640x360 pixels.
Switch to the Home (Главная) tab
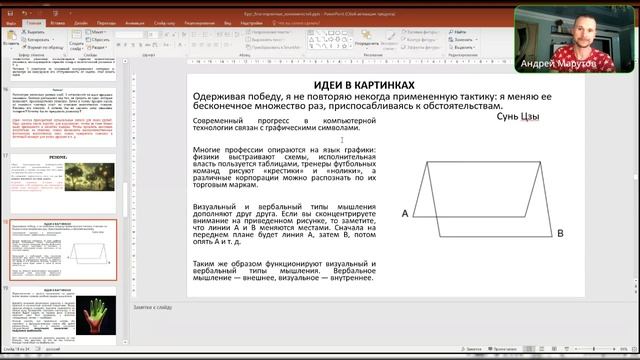[34, 23]
